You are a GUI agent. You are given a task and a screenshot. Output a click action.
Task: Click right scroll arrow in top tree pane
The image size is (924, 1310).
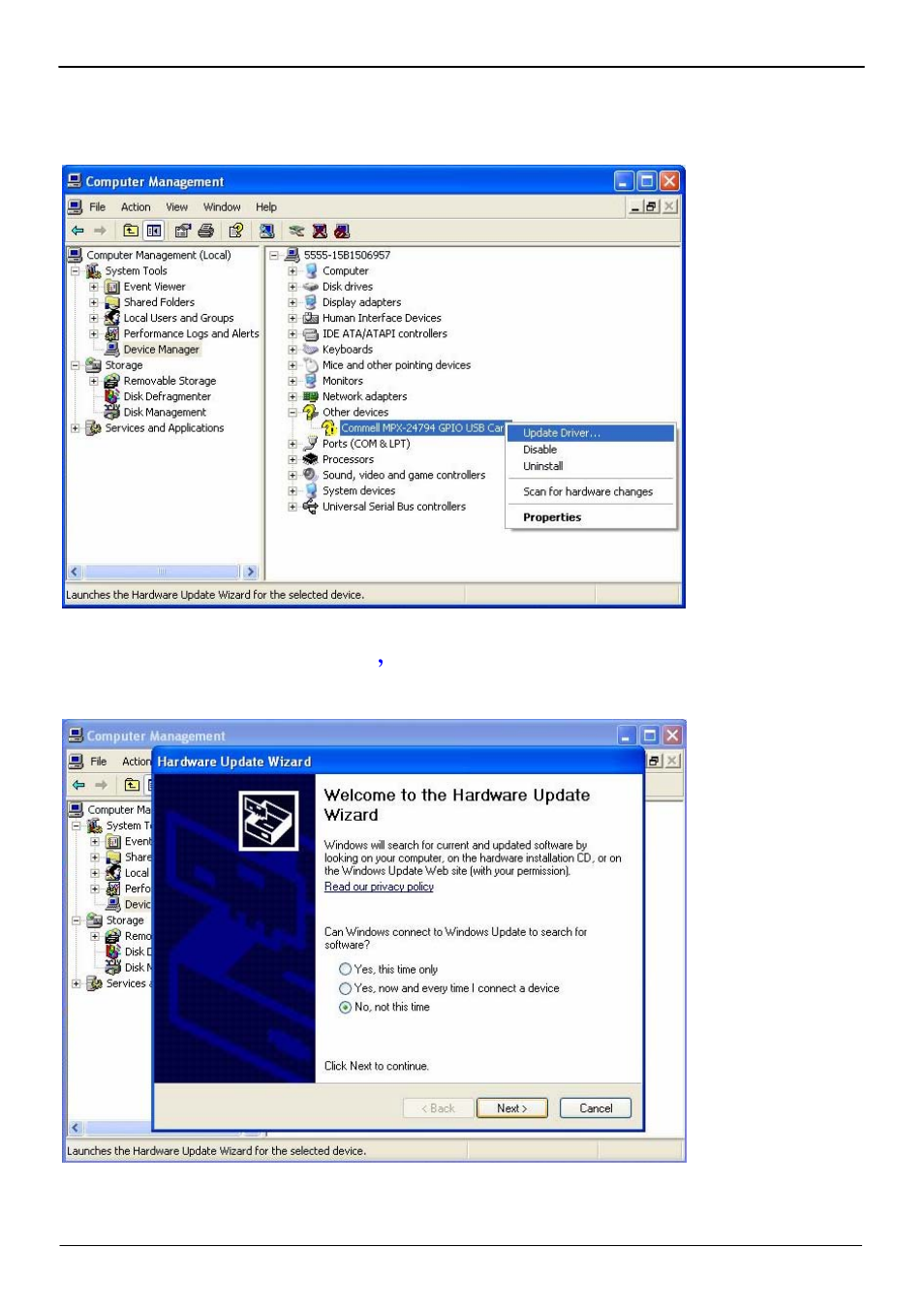click(250, 572)
